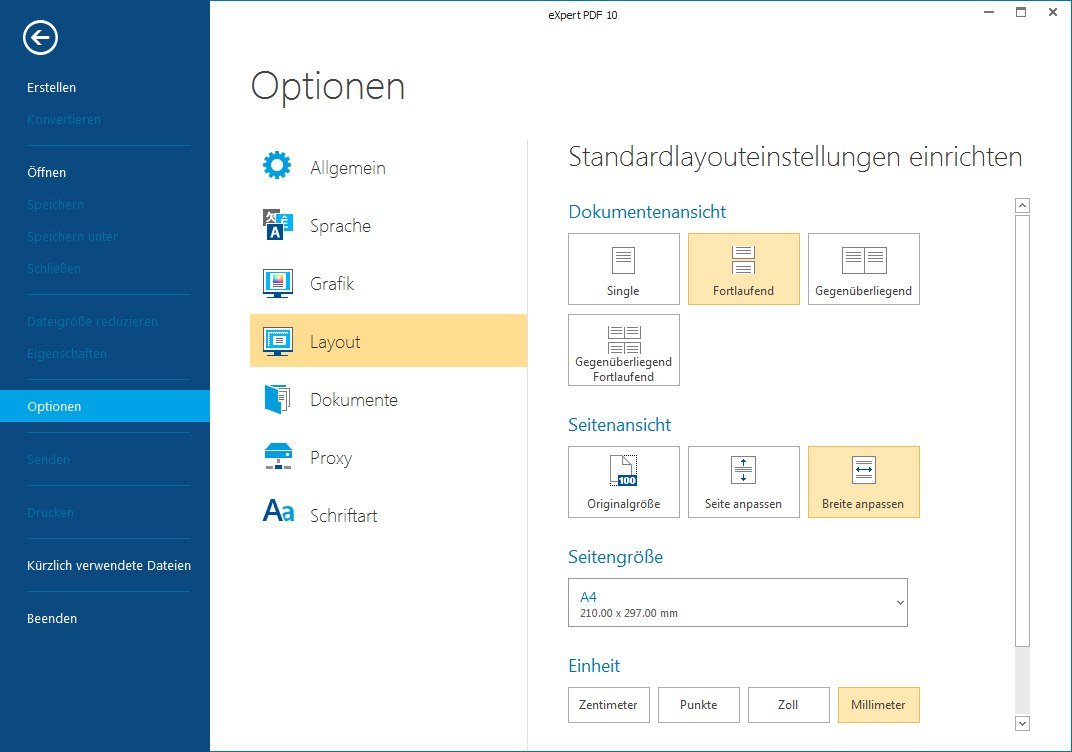Open the Seitengröße A4 dropdown
The height and width of the screenshot is (752, 1072).
pyautogui.click(x=738, y=602)
